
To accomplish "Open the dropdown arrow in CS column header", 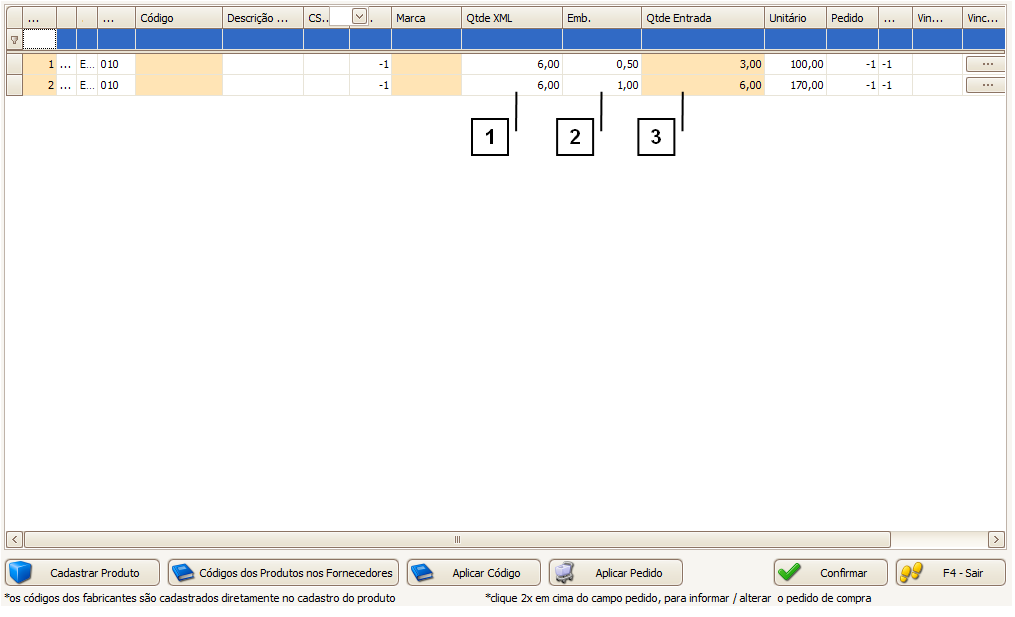I will pyautogui.click(x=359, y=17).
